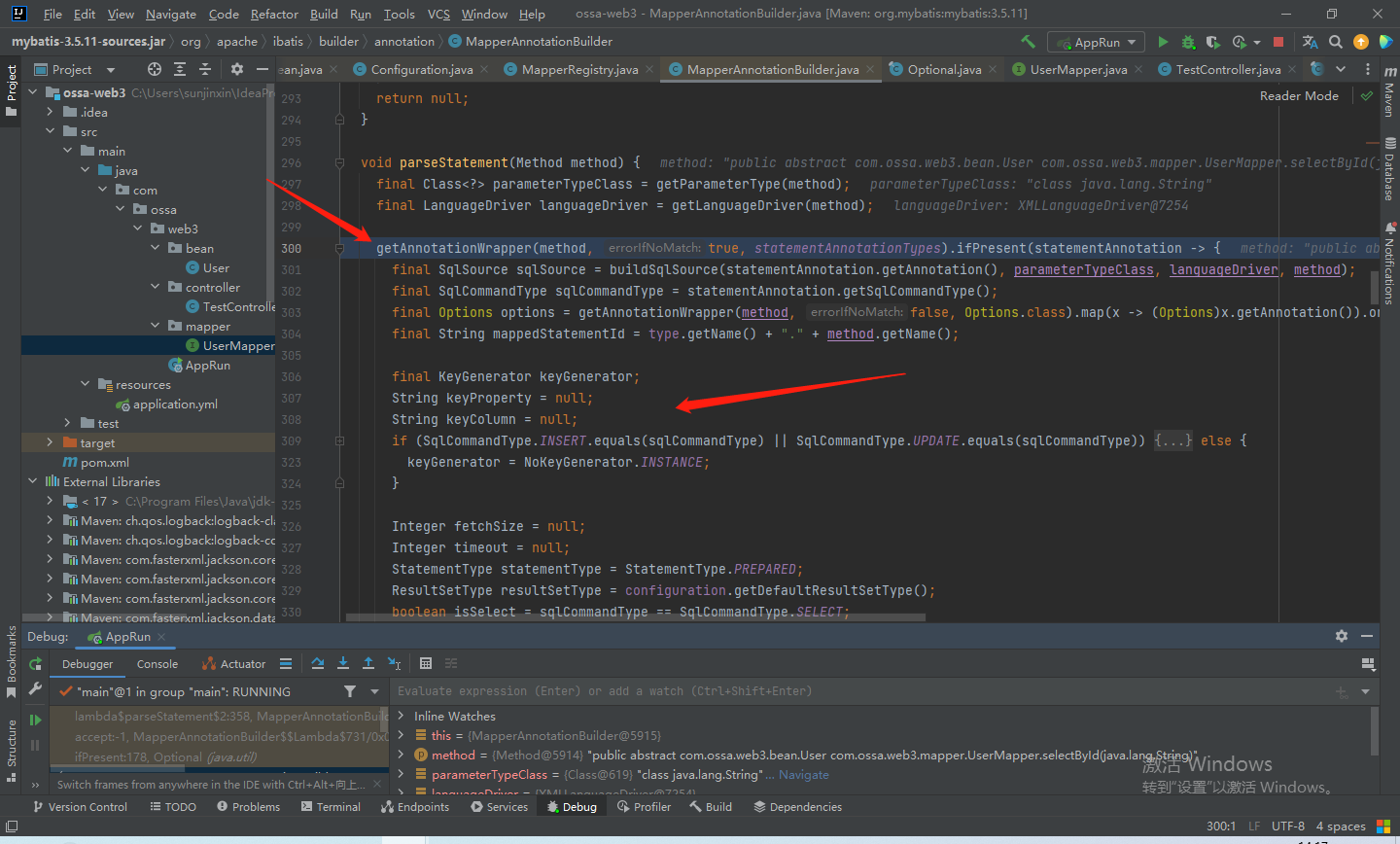Image resolution: width=1400 pixels, height=844 pixels.
Task: Open the Refactor menu
Action: pyautogui.click(x=274, y=14)
